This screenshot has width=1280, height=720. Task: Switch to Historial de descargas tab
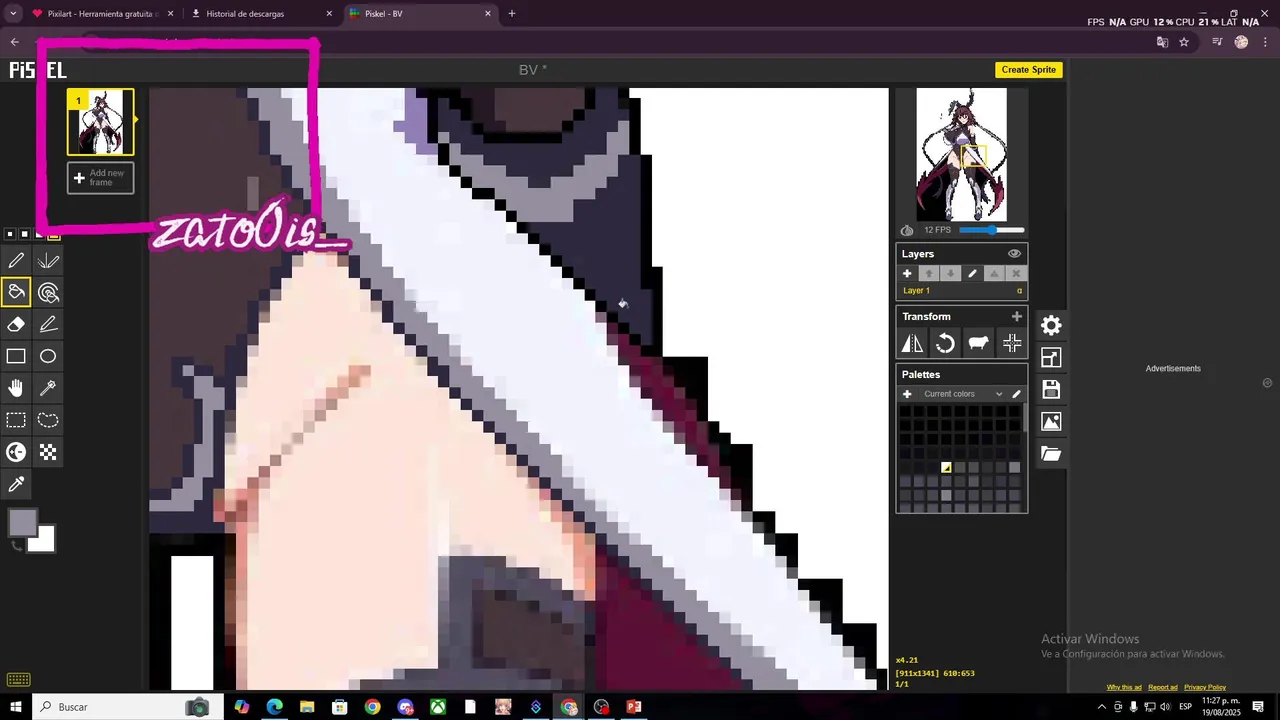point(262,14)
